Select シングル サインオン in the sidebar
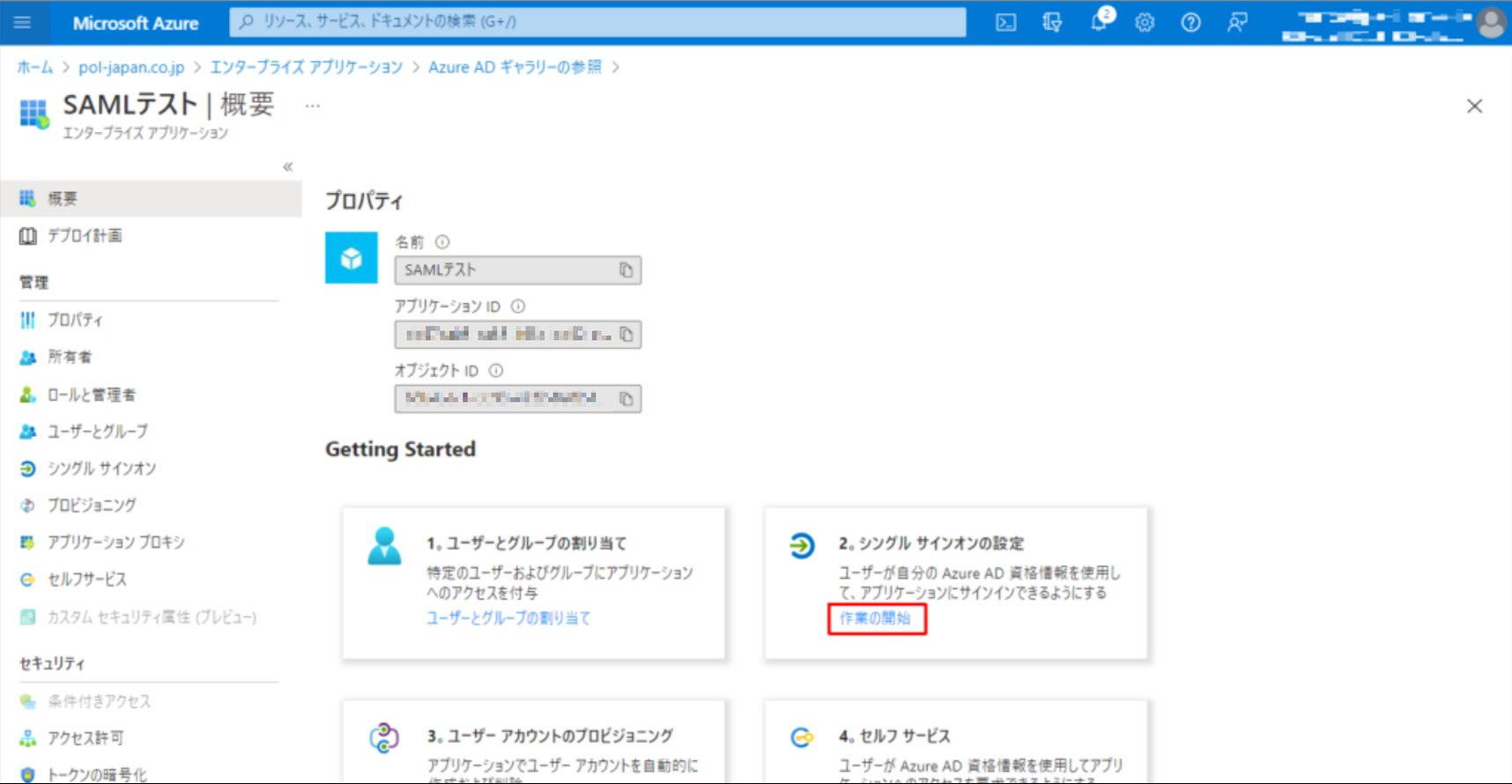 coord(101,469)
